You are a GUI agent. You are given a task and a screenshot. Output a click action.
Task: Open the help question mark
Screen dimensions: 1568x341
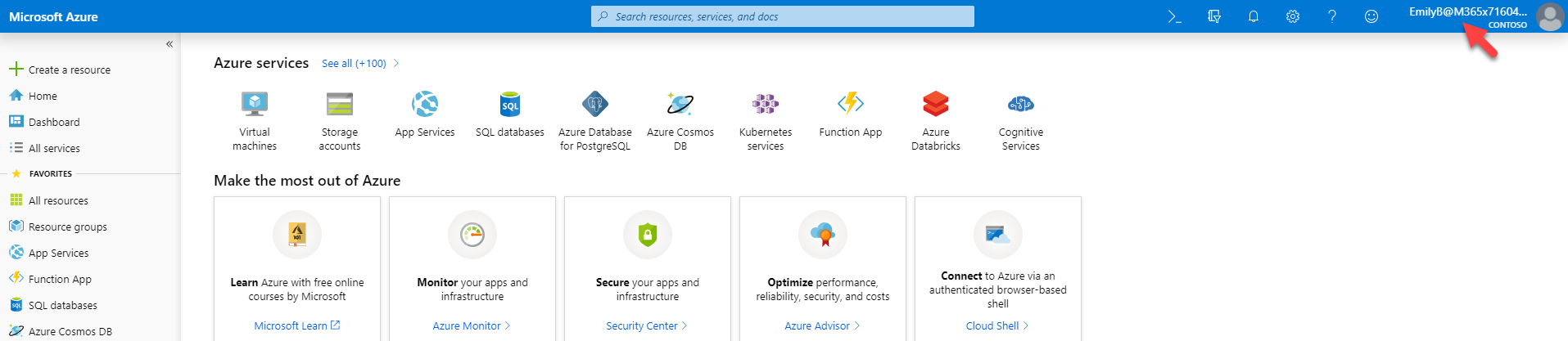tap(1332, 16)
